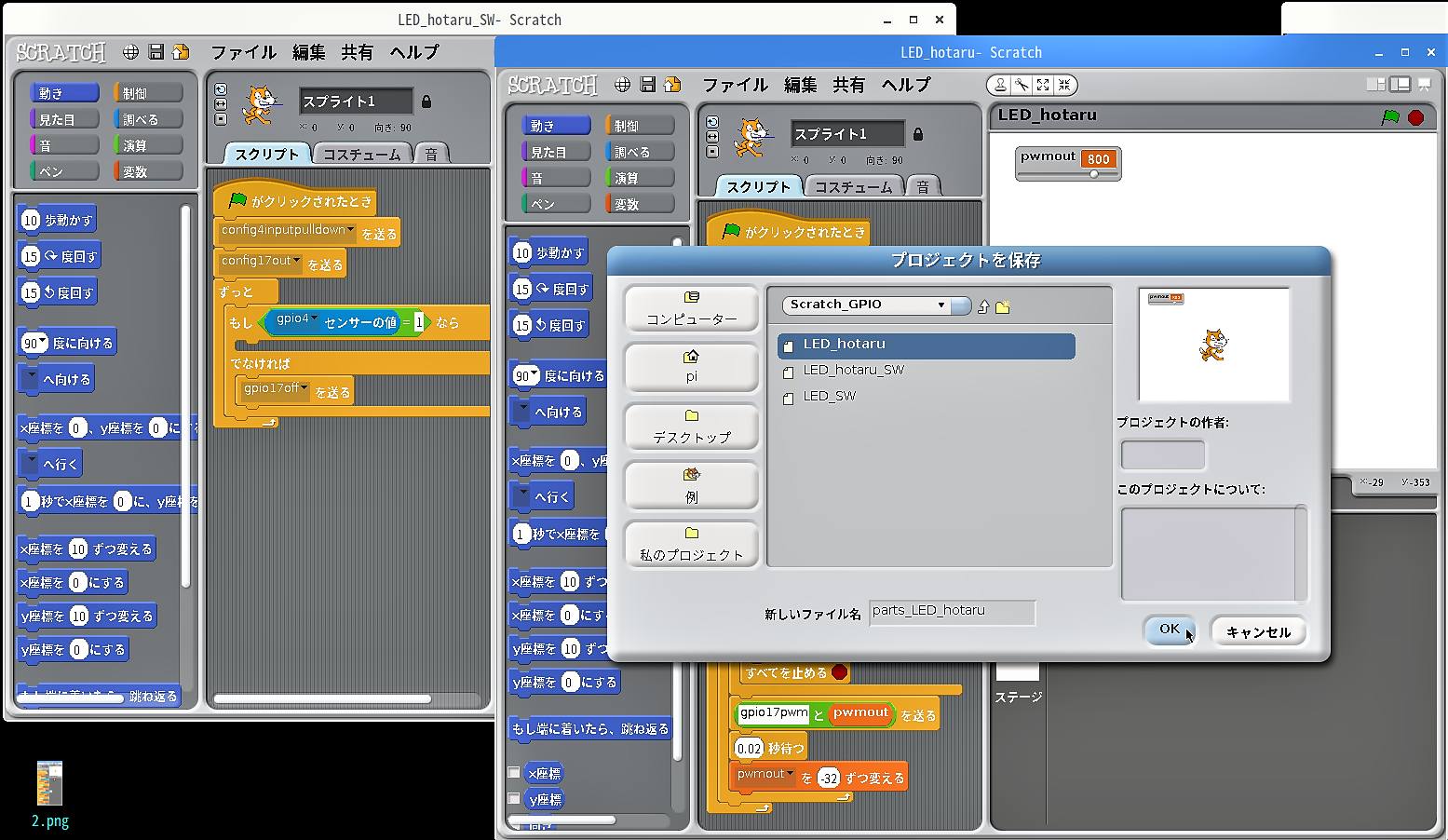1448x840 pixels.
Task: Set 'left-right flip only' style in LED_hotaru_SW window
Action: [x=221, y=104]
